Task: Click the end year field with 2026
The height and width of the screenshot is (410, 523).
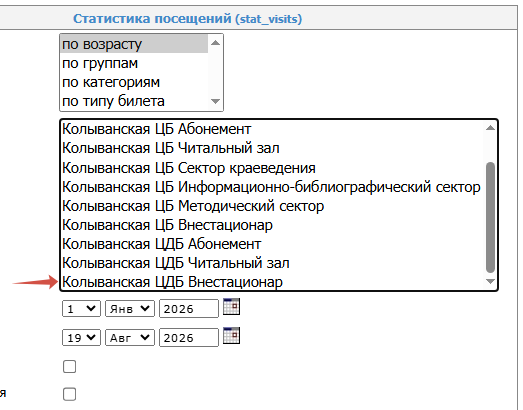Action: tap(189, 338)
